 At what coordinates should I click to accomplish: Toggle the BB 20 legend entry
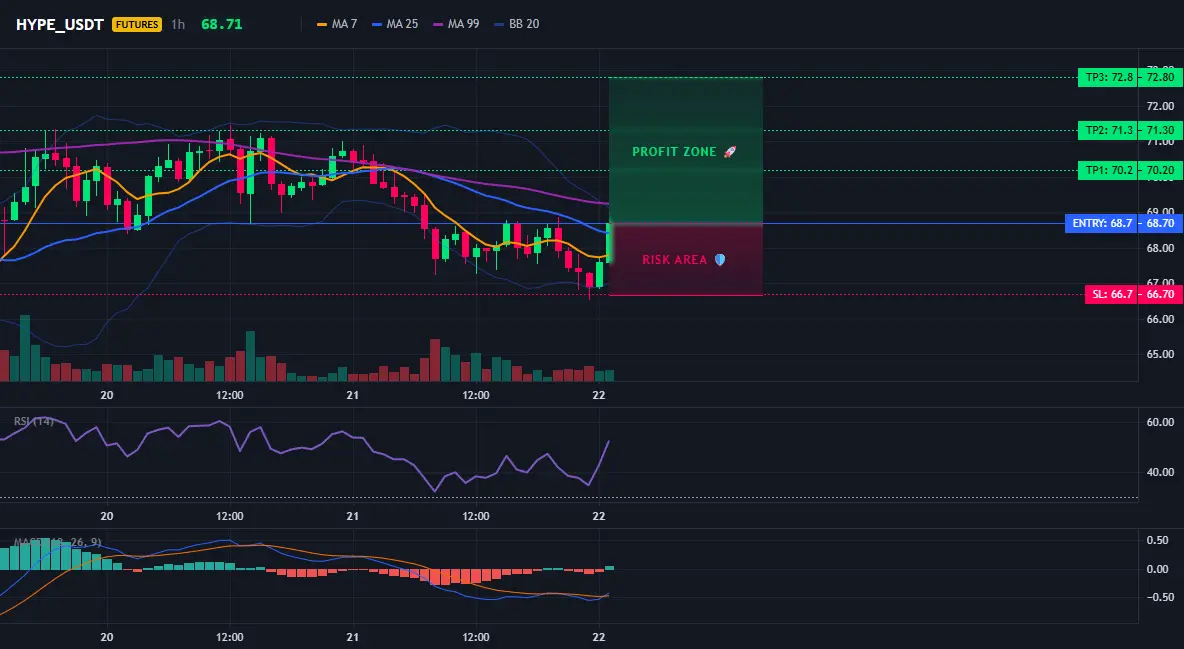(516, 24)
